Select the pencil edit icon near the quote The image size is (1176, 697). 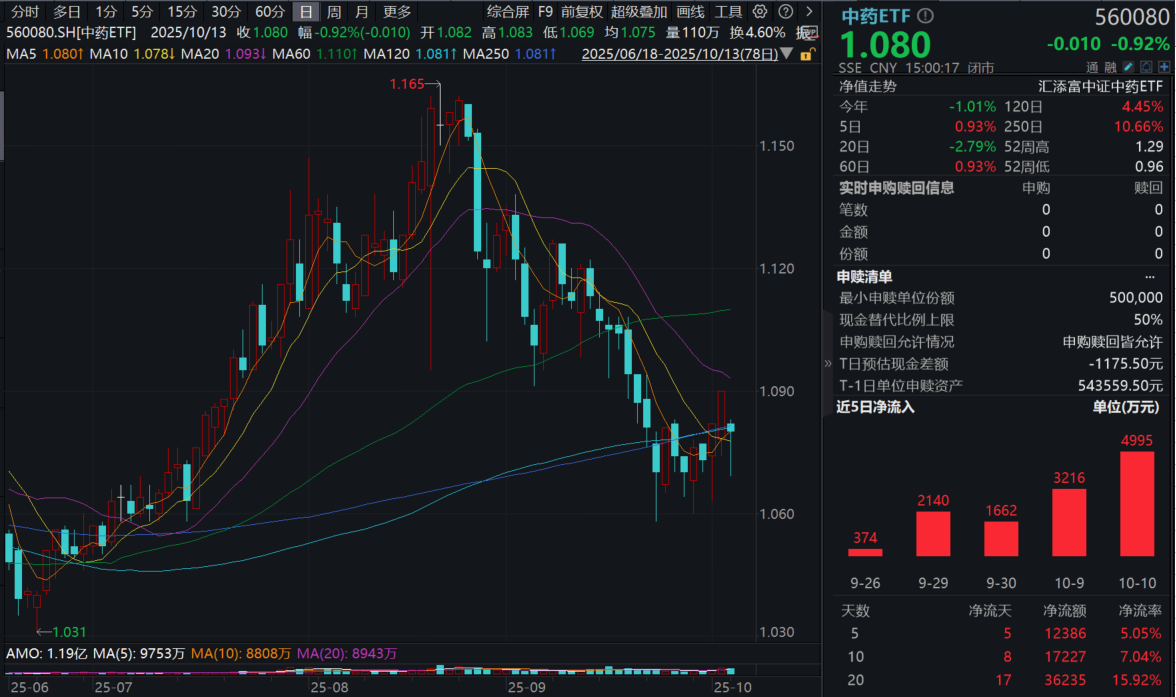click(x=1127, y=67)
